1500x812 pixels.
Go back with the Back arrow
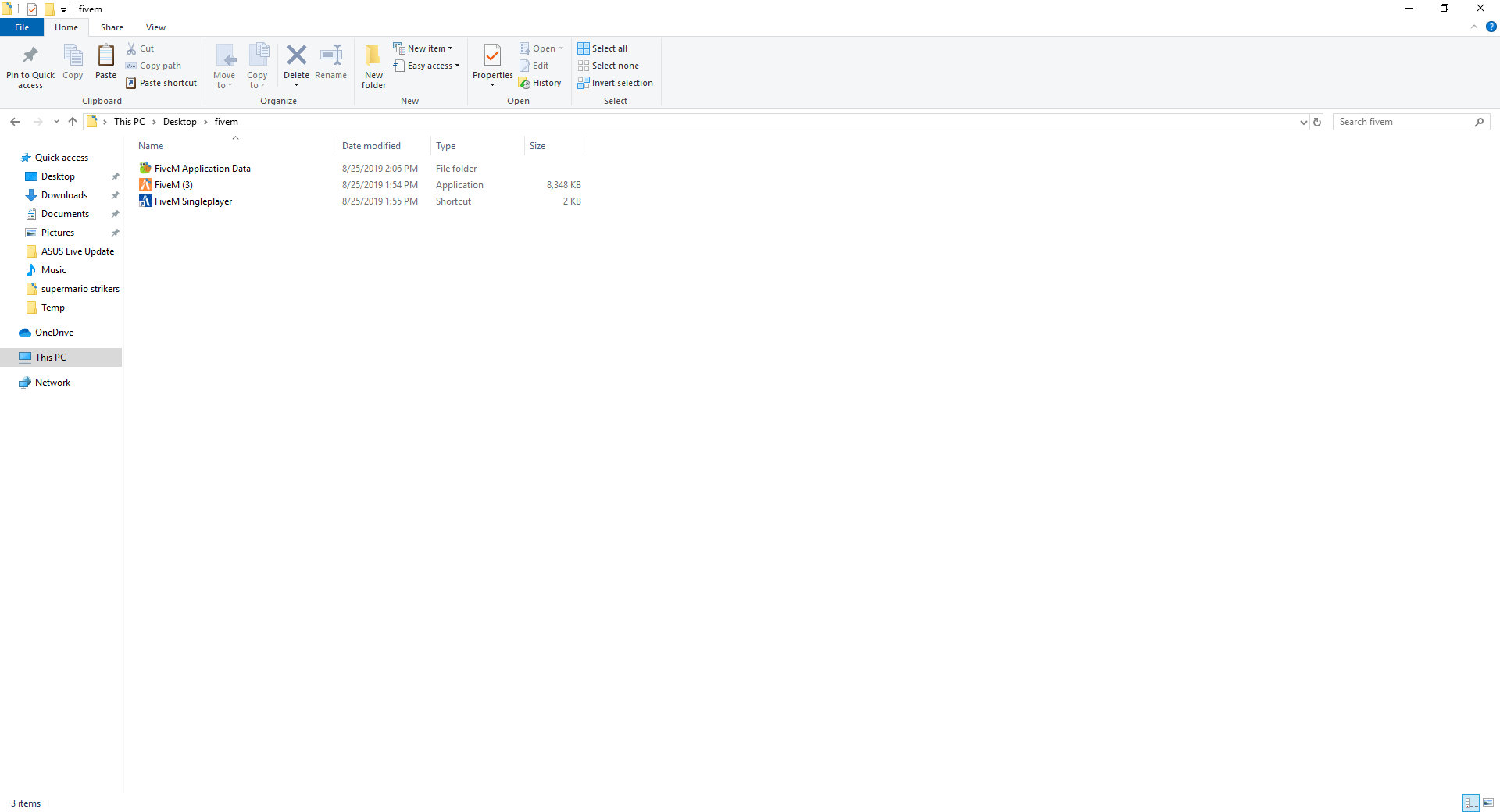click(15, 122)
